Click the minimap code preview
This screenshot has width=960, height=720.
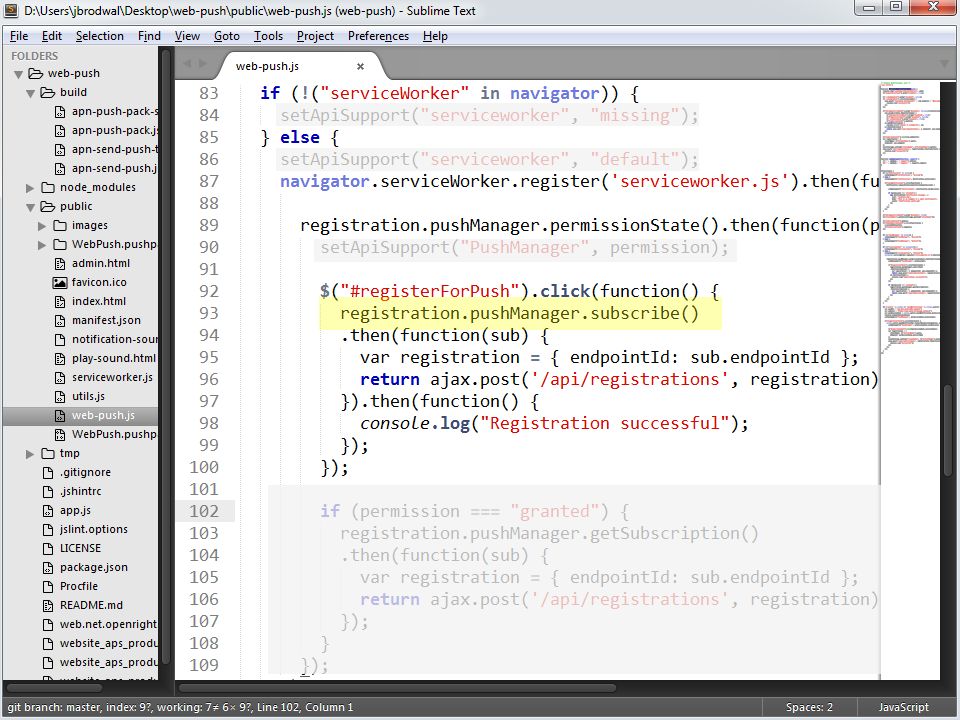(910, 217)
